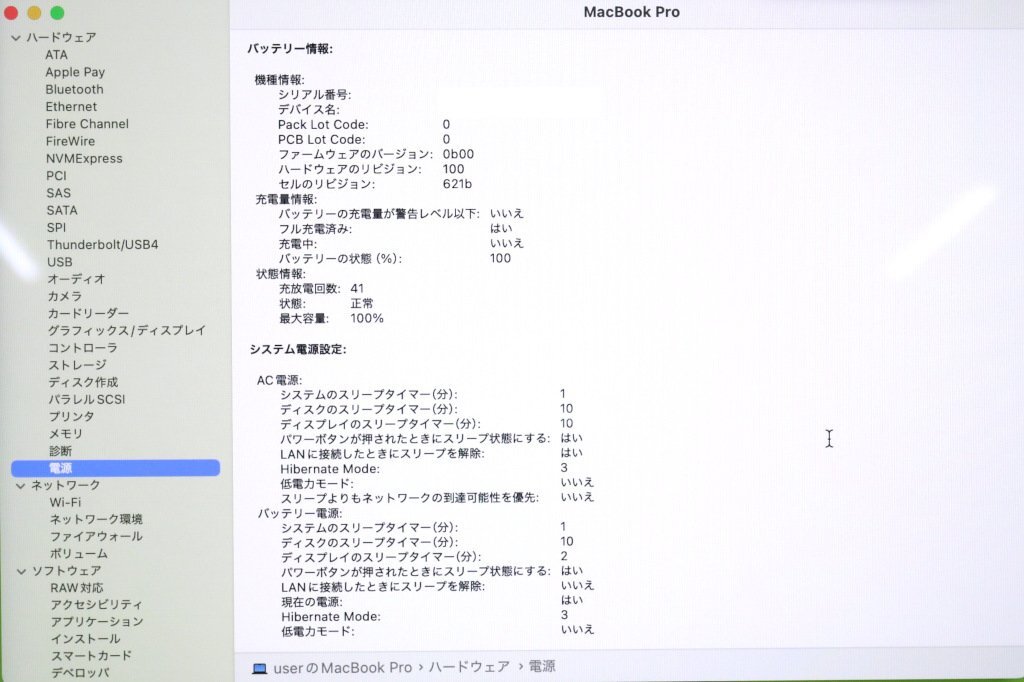The height and width of the screenshot is (682, 1024).
Task: Click the システム電源設定 heading
Action: coord(298,349)
